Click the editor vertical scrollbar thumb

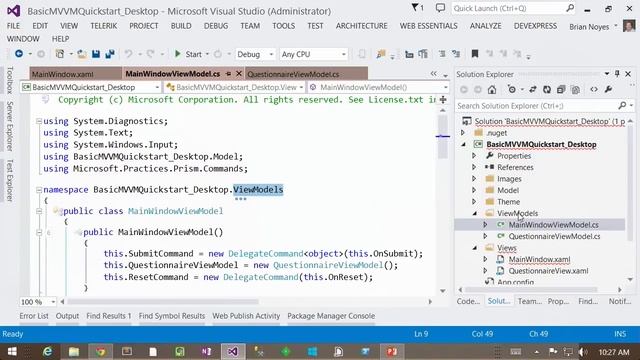(x=443, y=137)
